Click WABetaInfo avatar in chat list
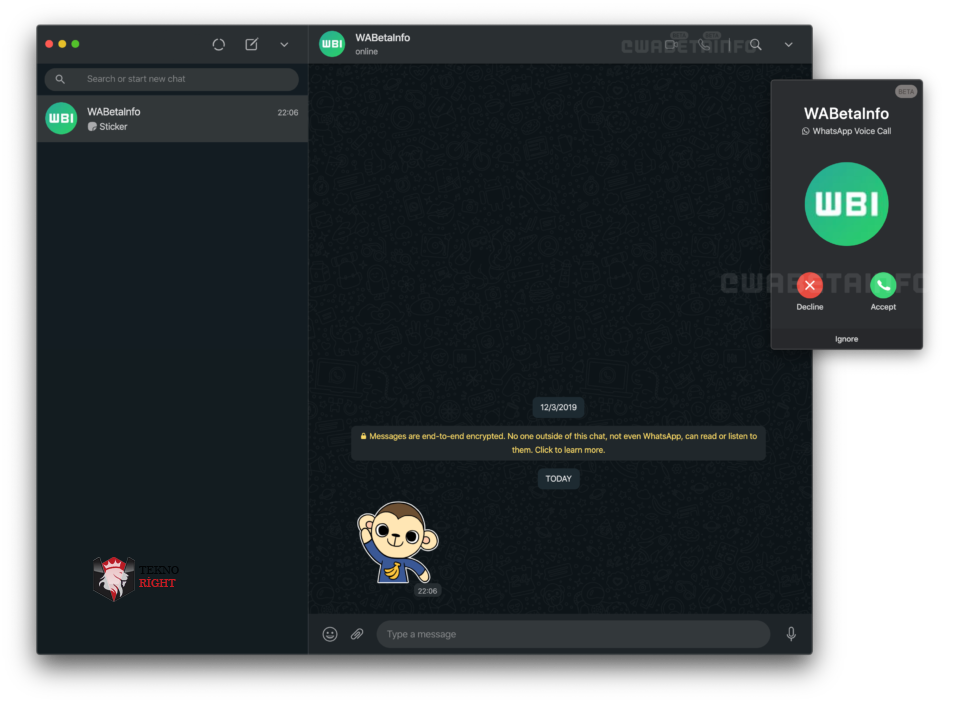Image resolution: width=960 pixels, height=703 pixels. pyautogui.click(x=61, y=118)
